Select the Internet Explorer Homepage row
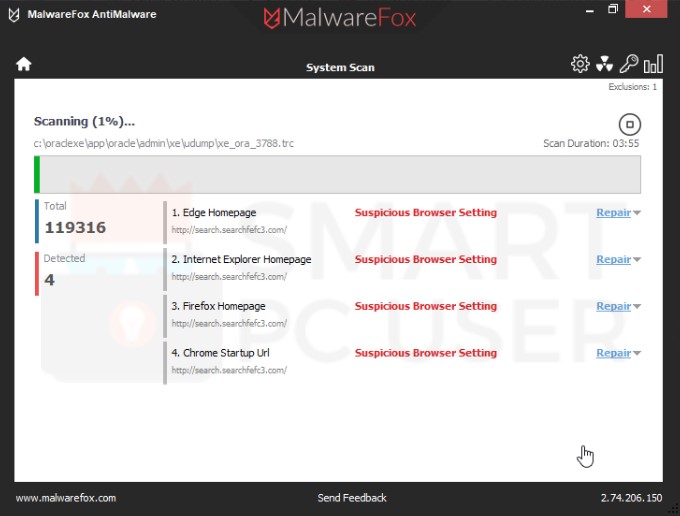Viewport: 680px width, 516px height. point(402,269)
